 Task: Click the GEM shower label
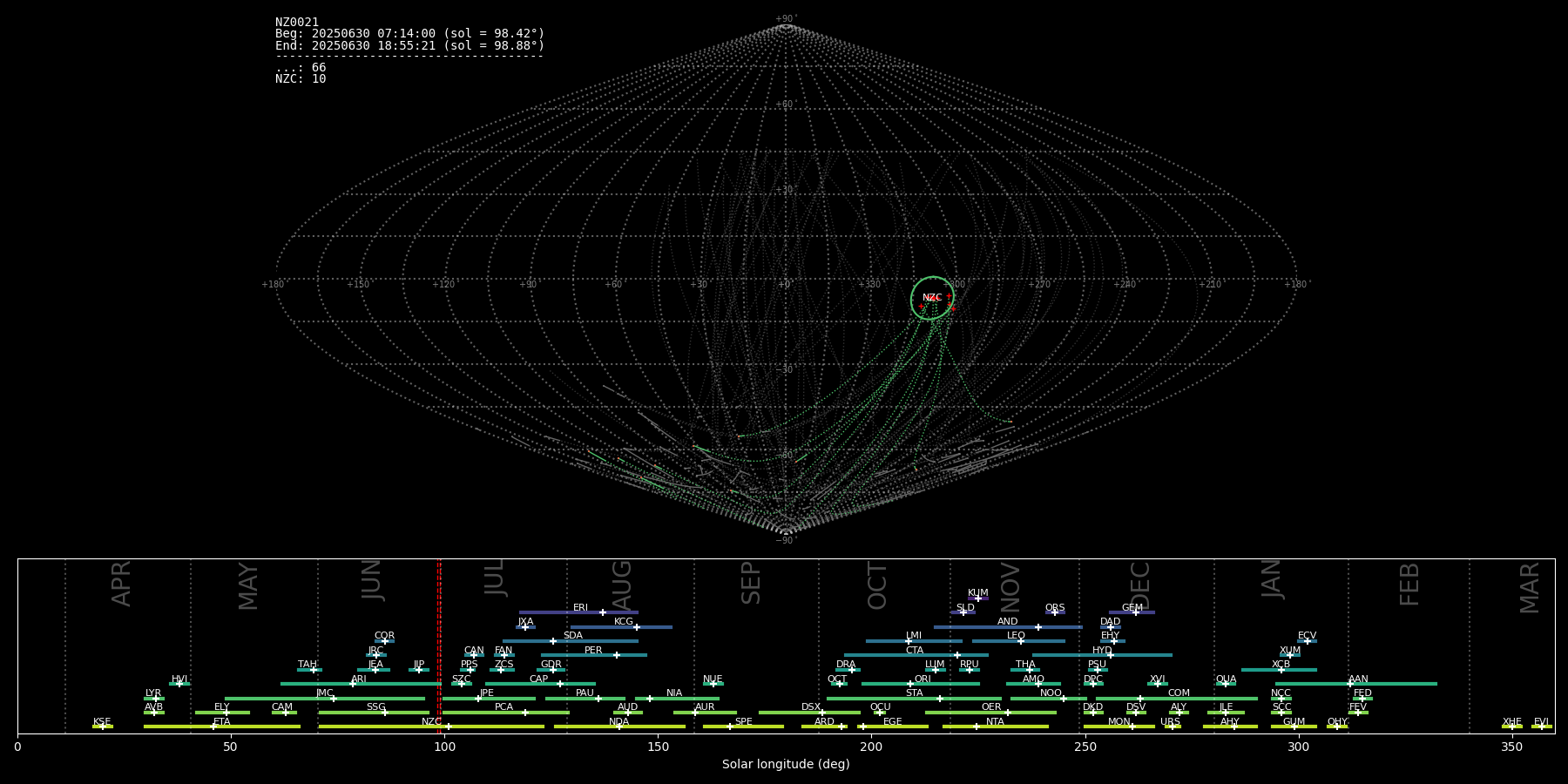point(1132,607)
